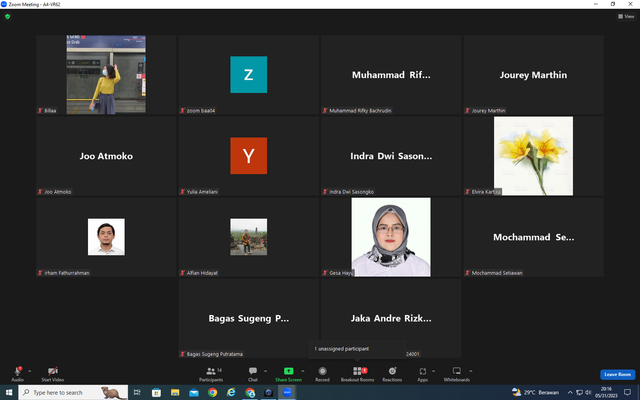Click muted mic icon beside Mochammad Setiawan label
640x400 pixels.
pos(467,273)
